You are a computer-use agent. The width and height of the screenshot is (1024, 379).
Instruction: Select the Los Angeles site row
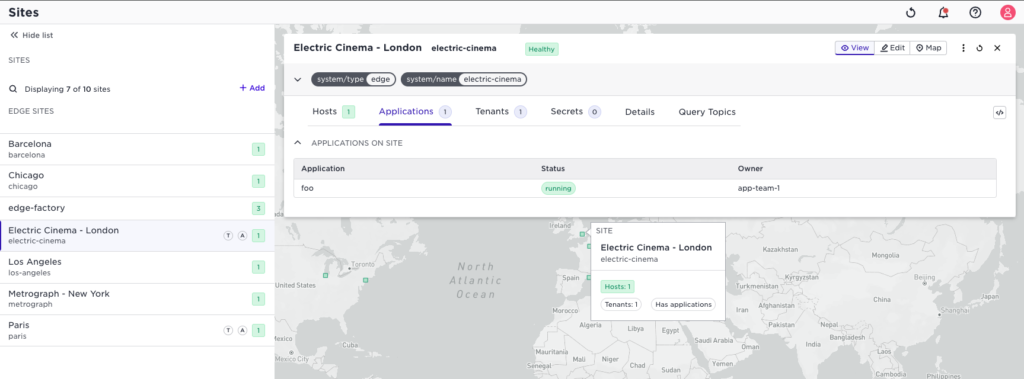tap(137, 267)
